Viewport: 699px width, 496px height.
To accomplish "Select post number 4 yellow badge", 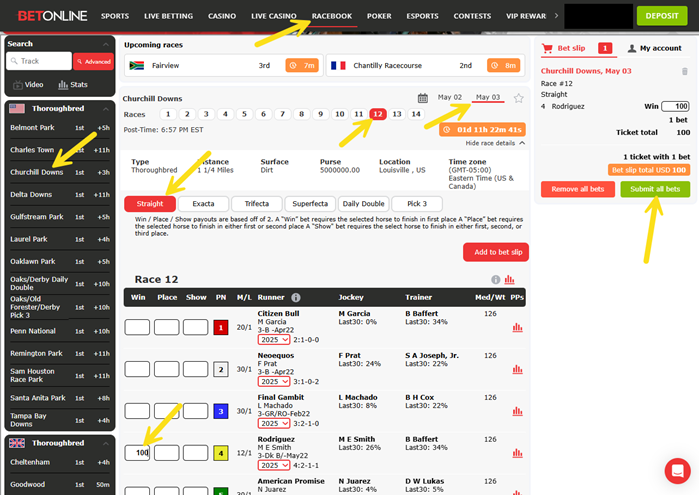I will [221, 453].
